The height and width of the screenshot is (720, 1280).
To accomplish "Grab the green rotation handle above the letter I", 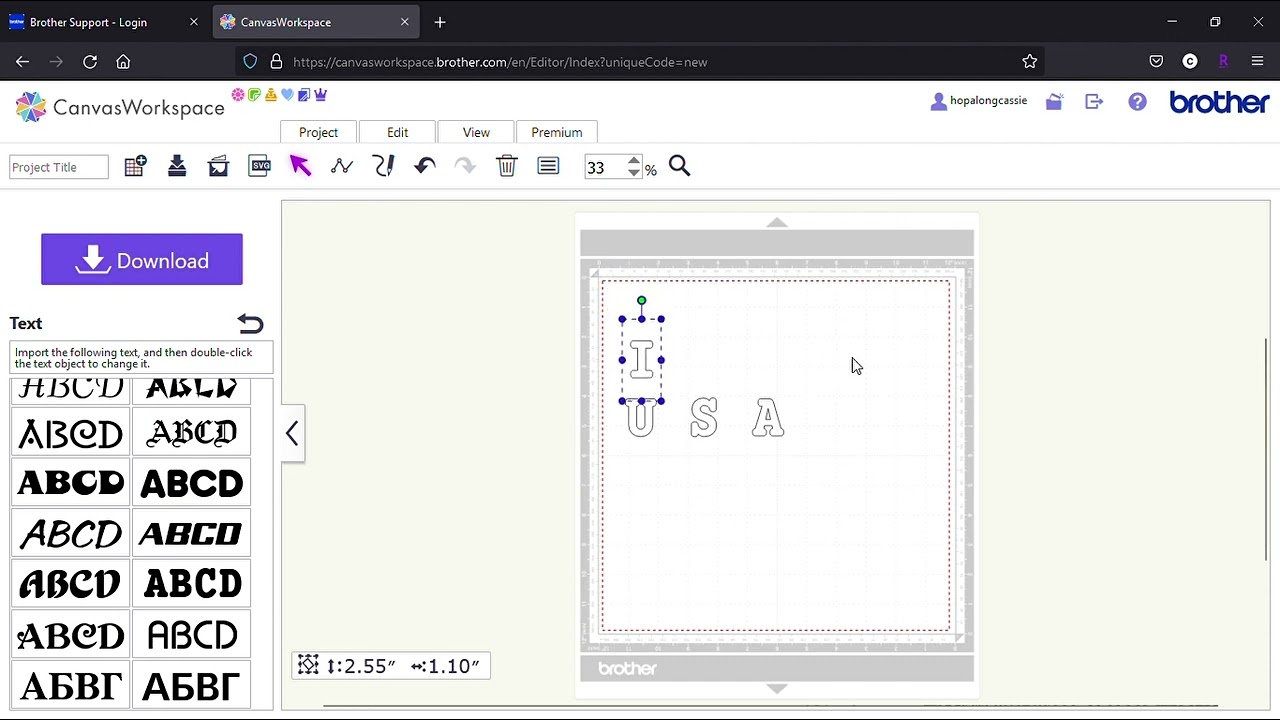I will point(642,300).
